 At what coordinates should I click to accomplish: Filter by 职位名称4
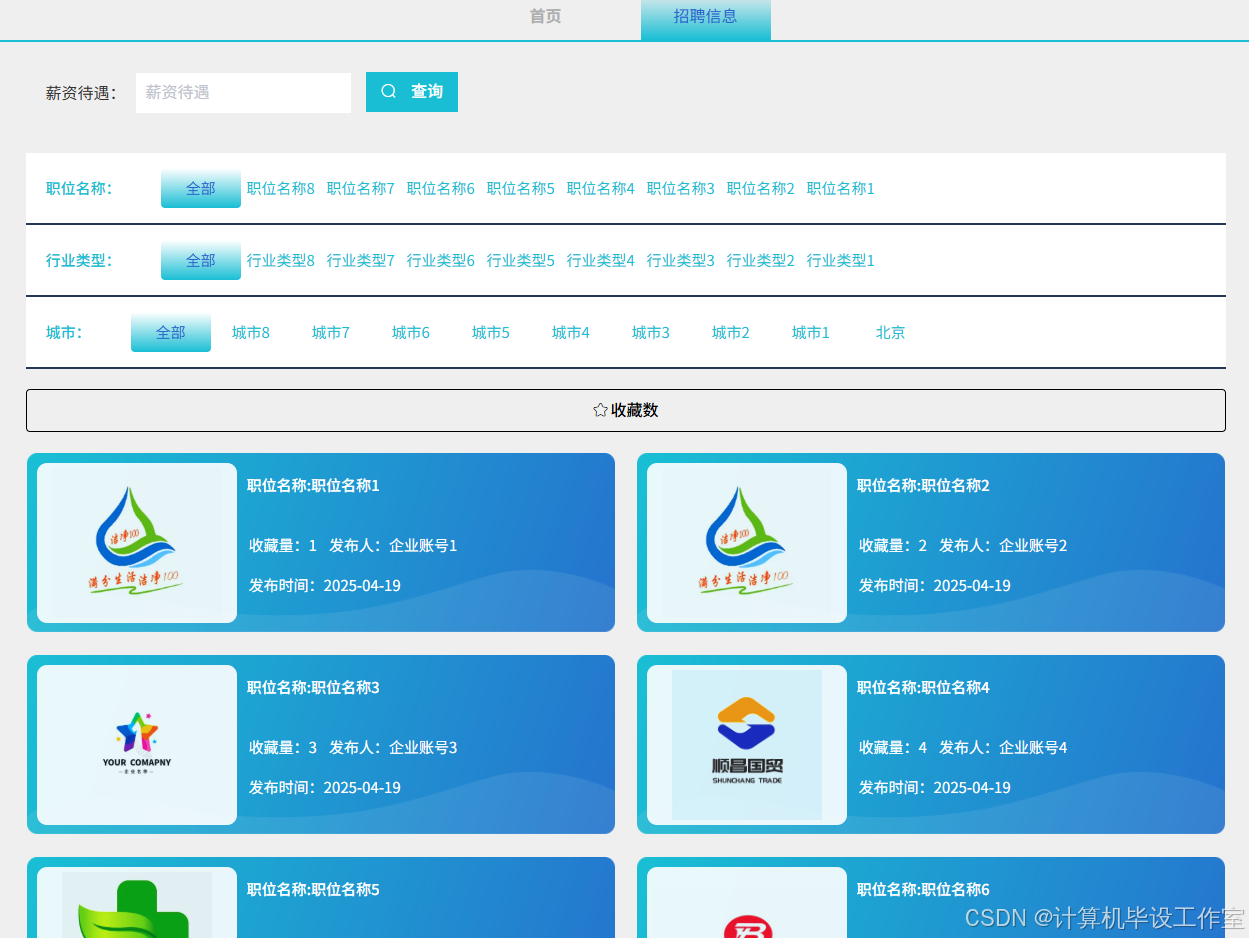click(601, 188)
